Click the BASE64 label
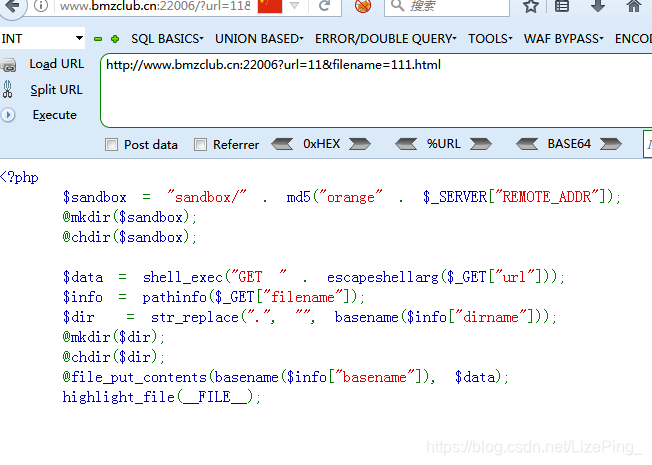Screen dimensions: 652x465 pyautogui.click(x=569, y=144)
